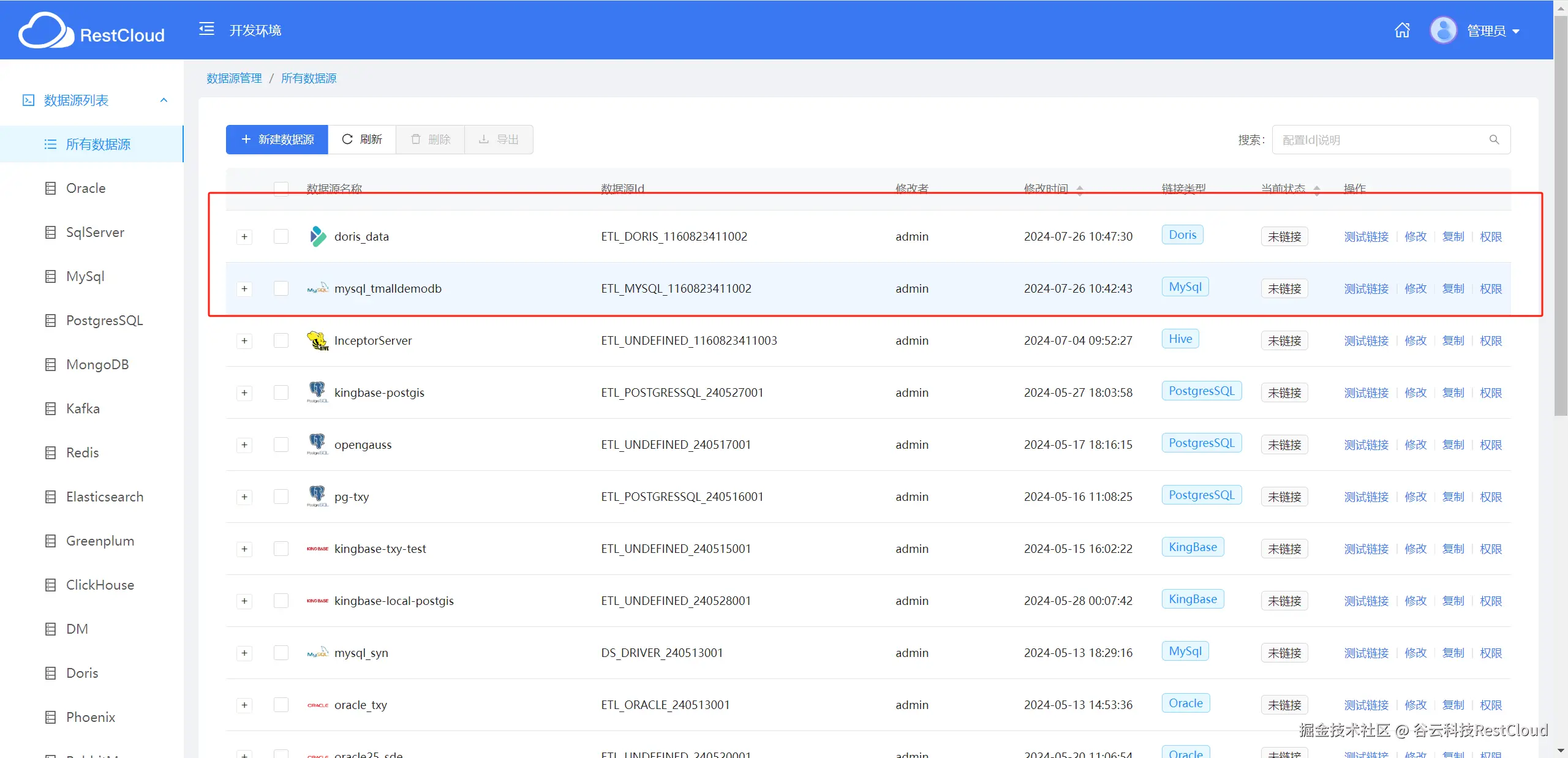Click the MySQL icon beside mysql_syn

(317, 653)
